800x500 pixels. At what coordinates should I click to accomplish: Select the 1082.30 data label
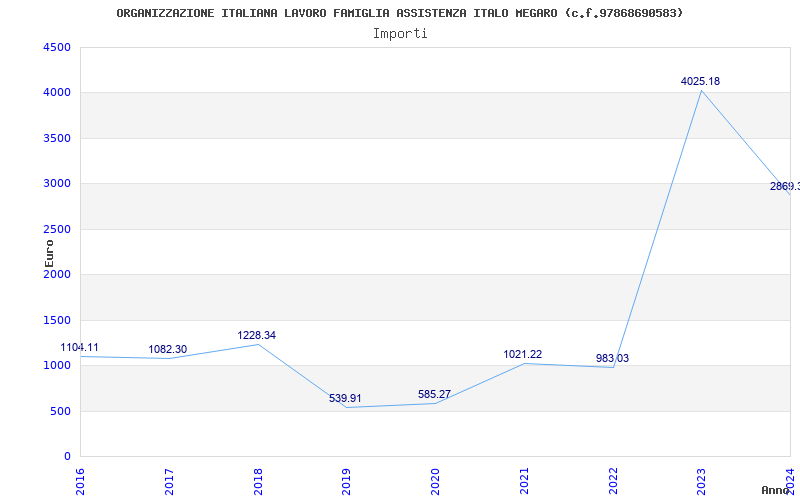click(168, 350)
